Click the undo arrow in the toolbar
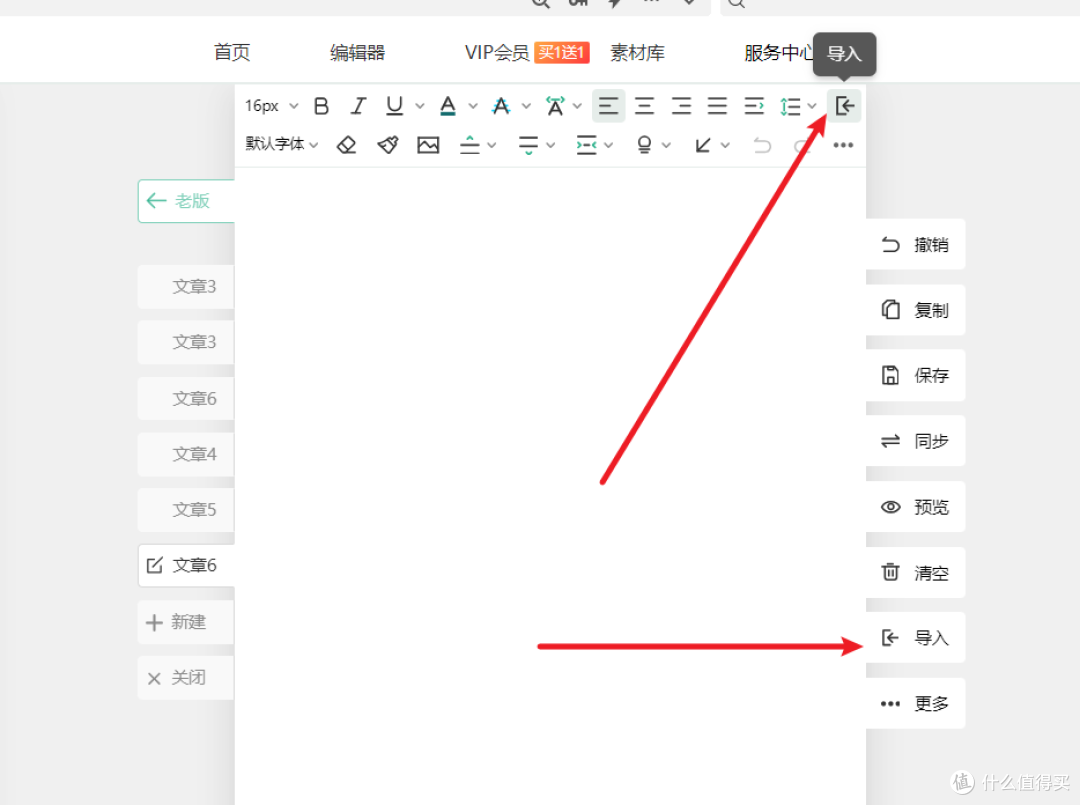Screen dimensions: 1080x805 (x=762, y=145)
